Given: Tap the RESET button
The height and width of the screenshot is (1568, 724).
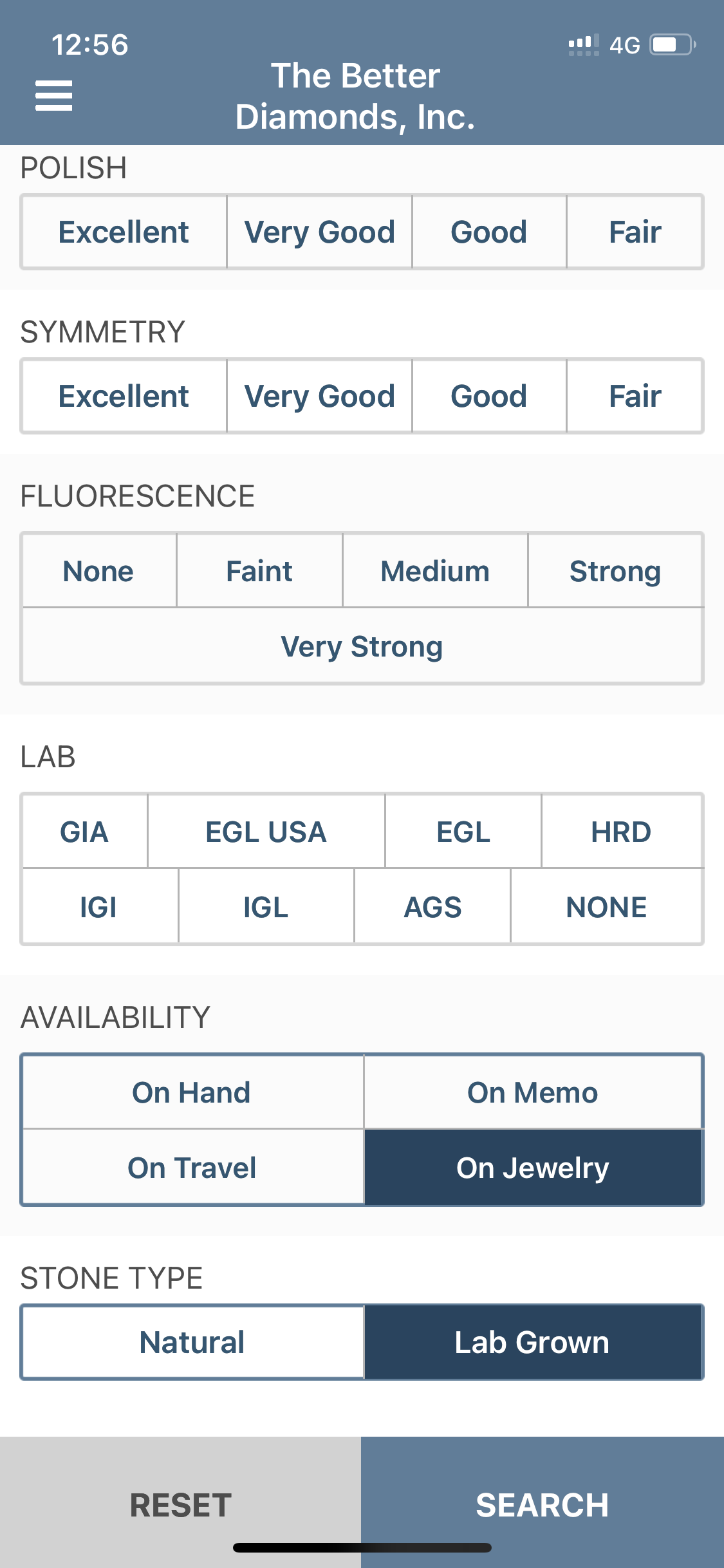Looking at the screenshot, I should [181, 1505].
